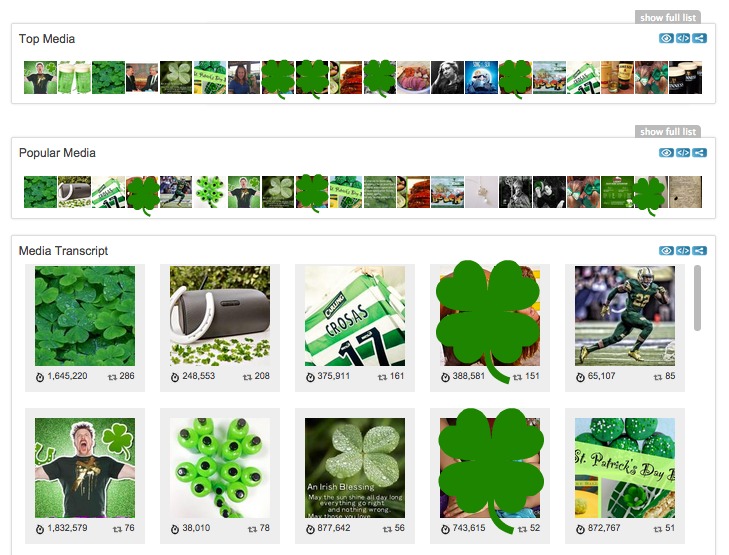Click impressions timer icon beside 872,767
Viewport: 729px width, 555px height.
pos(580,529)
